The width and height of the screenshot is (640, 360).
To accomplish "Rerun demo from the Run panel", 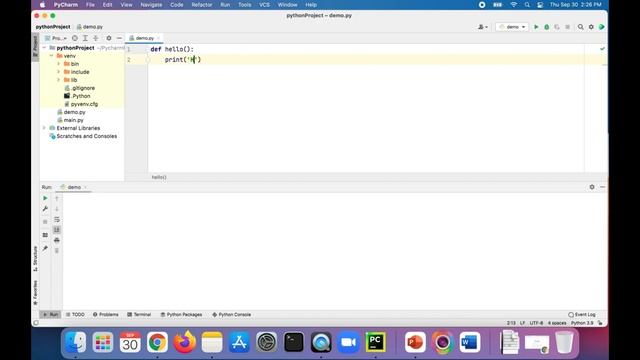I will [45, 198].
